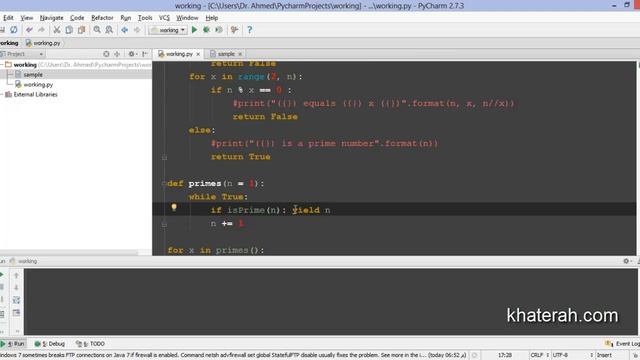Click the Undo arrow in the toolbar
The height and width of the screenshot is (360, 640).
coord(29,30)
